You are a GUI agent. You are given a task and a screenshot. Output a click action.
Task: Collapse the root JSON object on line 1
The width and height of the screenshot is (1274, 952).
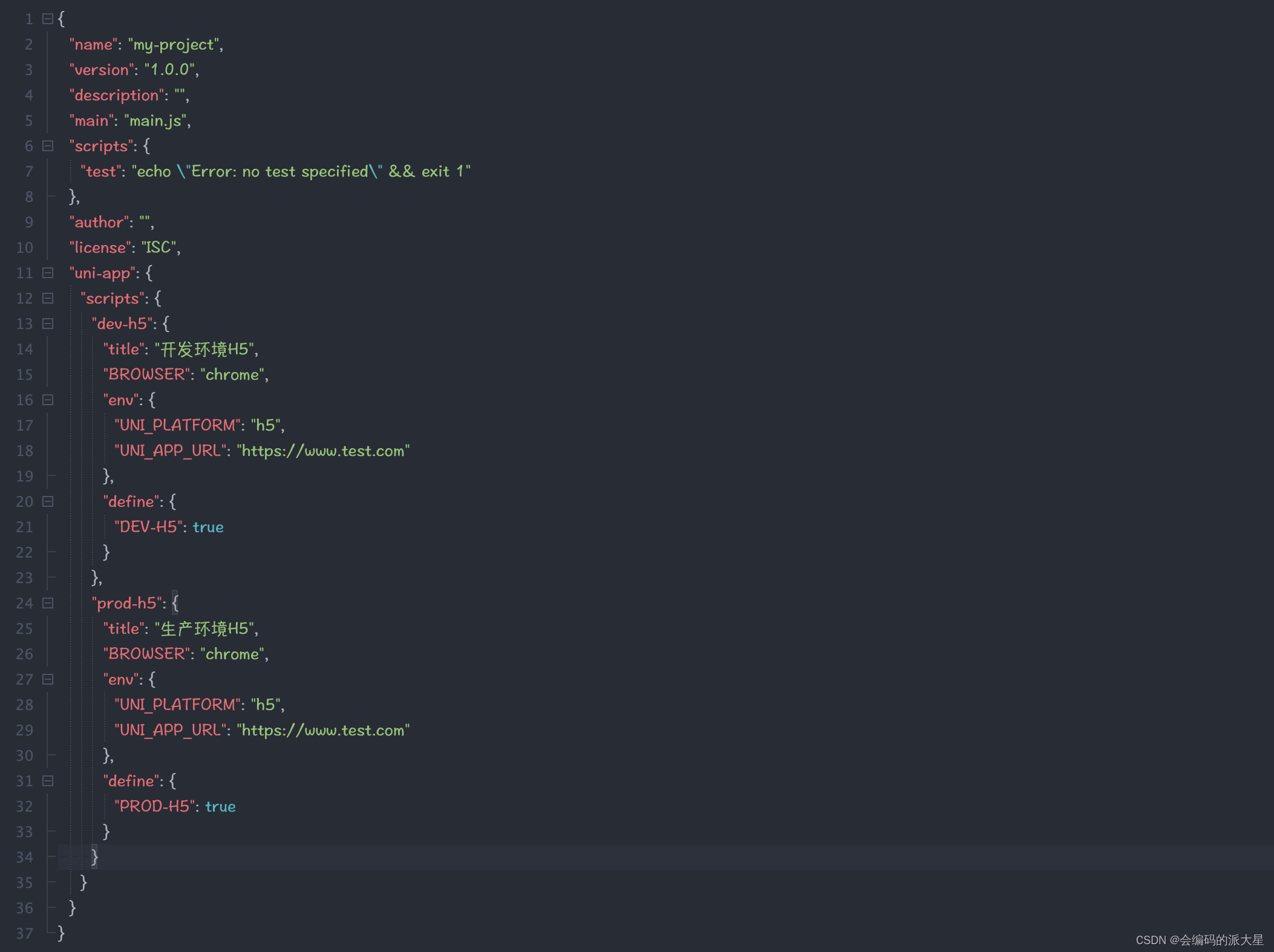47,19
